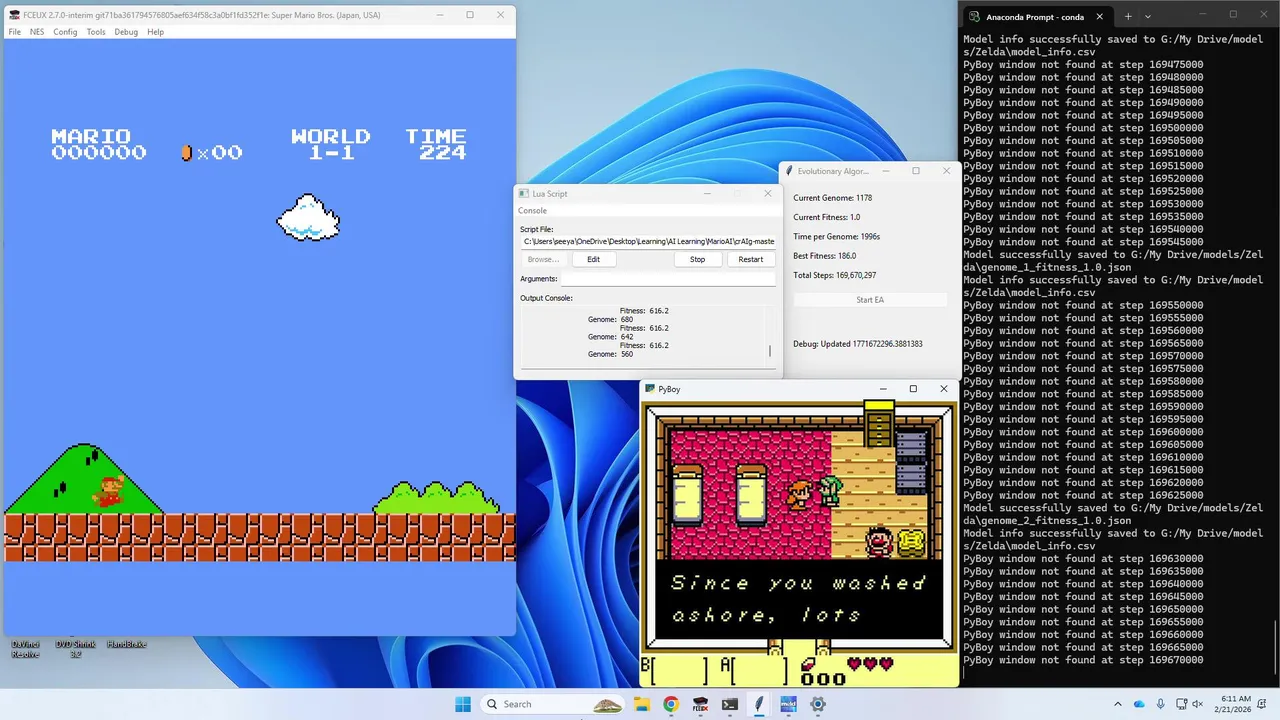
Task: Restart the Lua script
Action: click(x=751, y=259)
